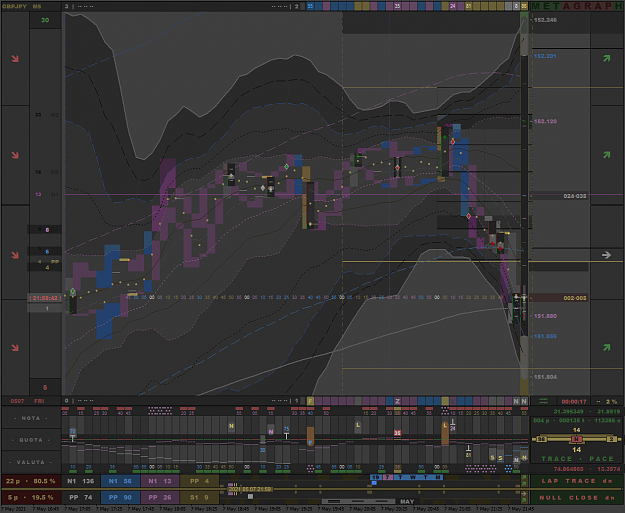
Task: Click the 0507 FRI date label
Action: tap(28, 401)
